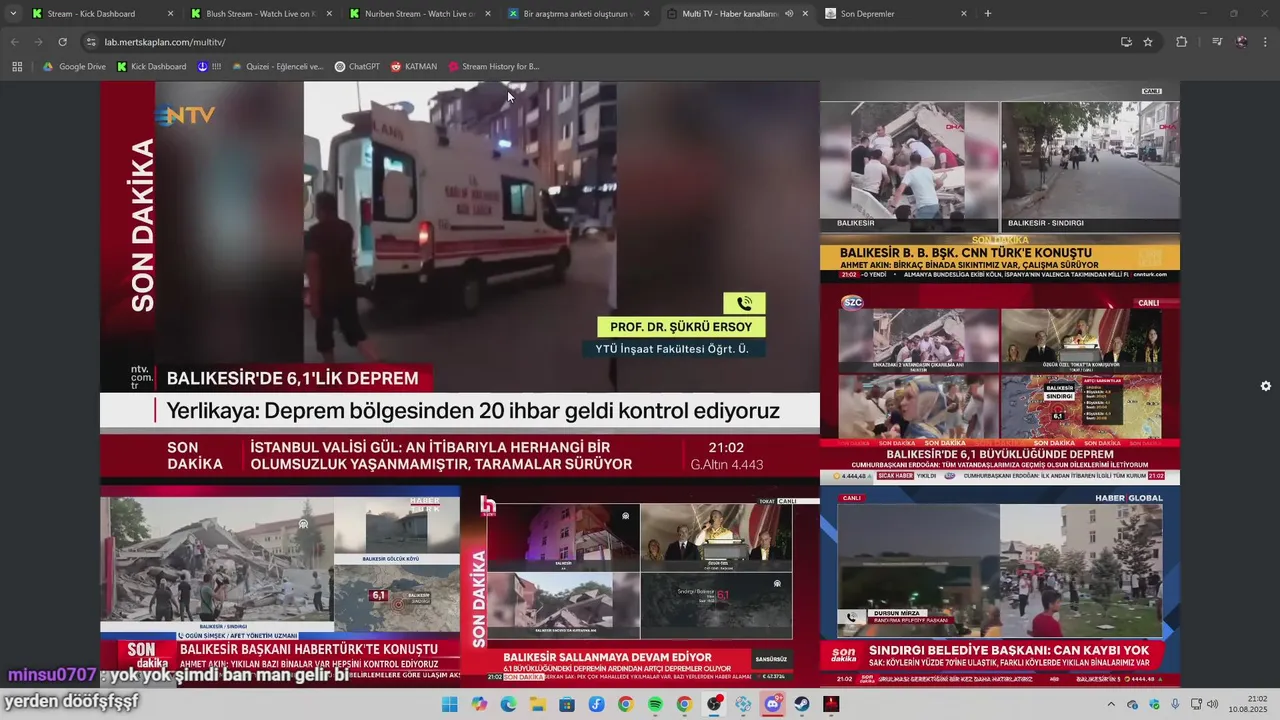Select the NTV main video stream
Screen dimensions: 1280x720
(x=460, y=283)
